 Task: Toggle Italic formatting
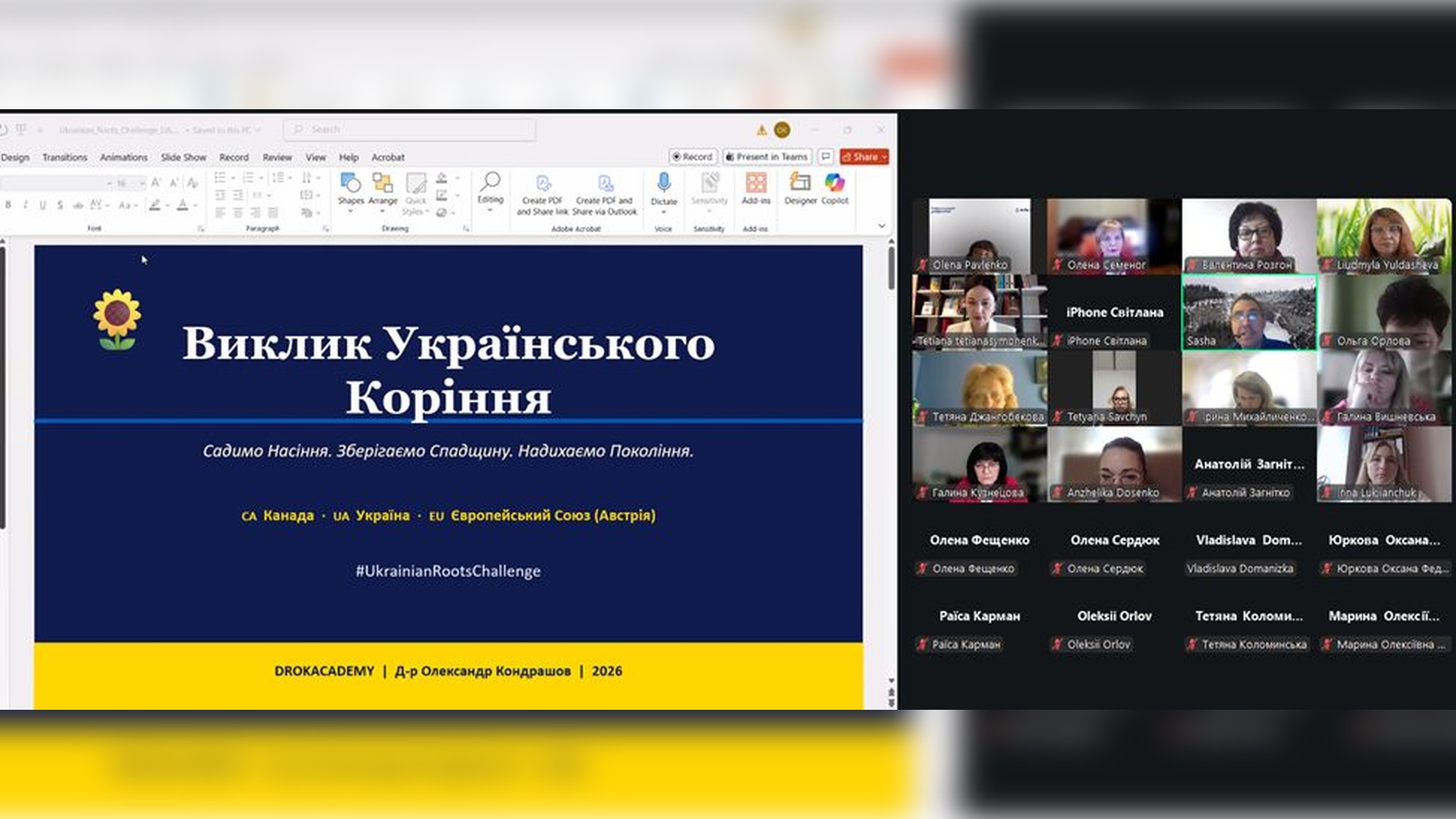tap(25, 205)
